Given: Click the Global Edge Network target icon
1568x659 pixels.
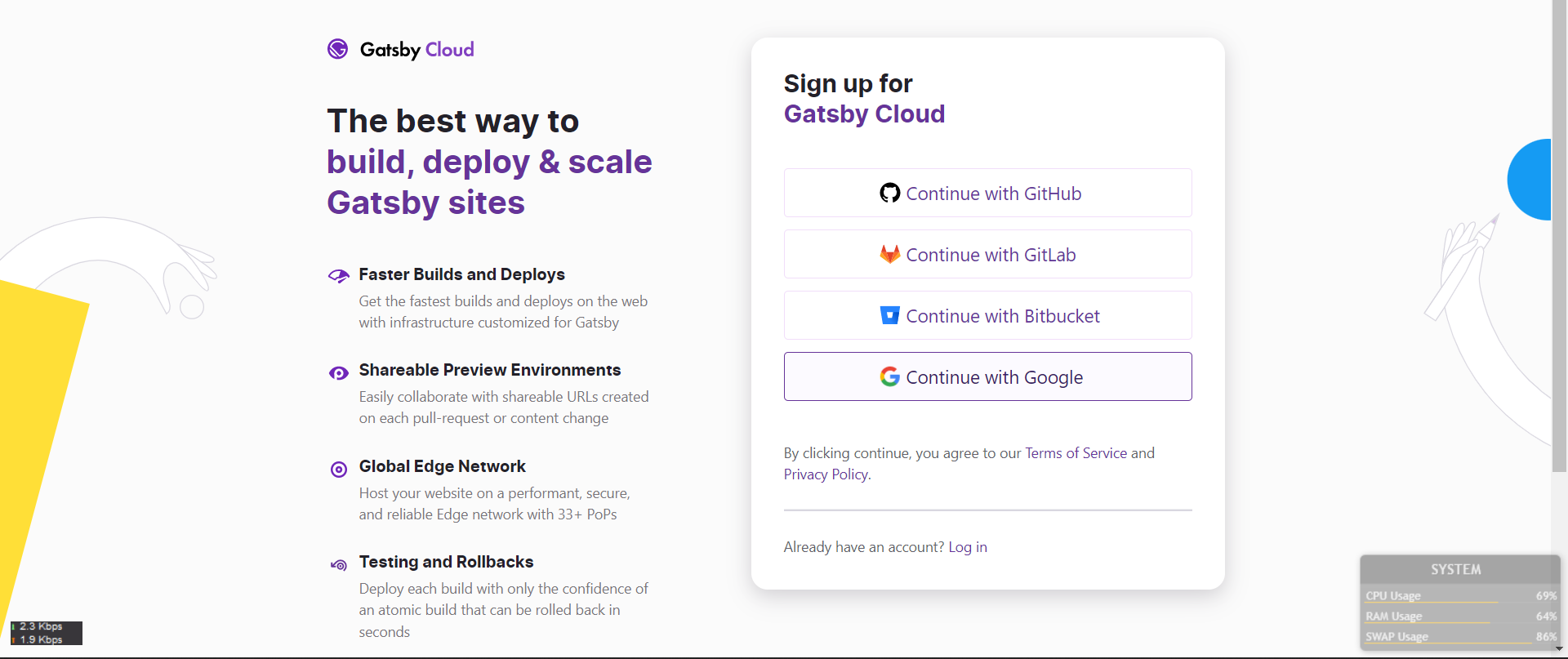Looking at the screenshot, I should coord(338,470).
